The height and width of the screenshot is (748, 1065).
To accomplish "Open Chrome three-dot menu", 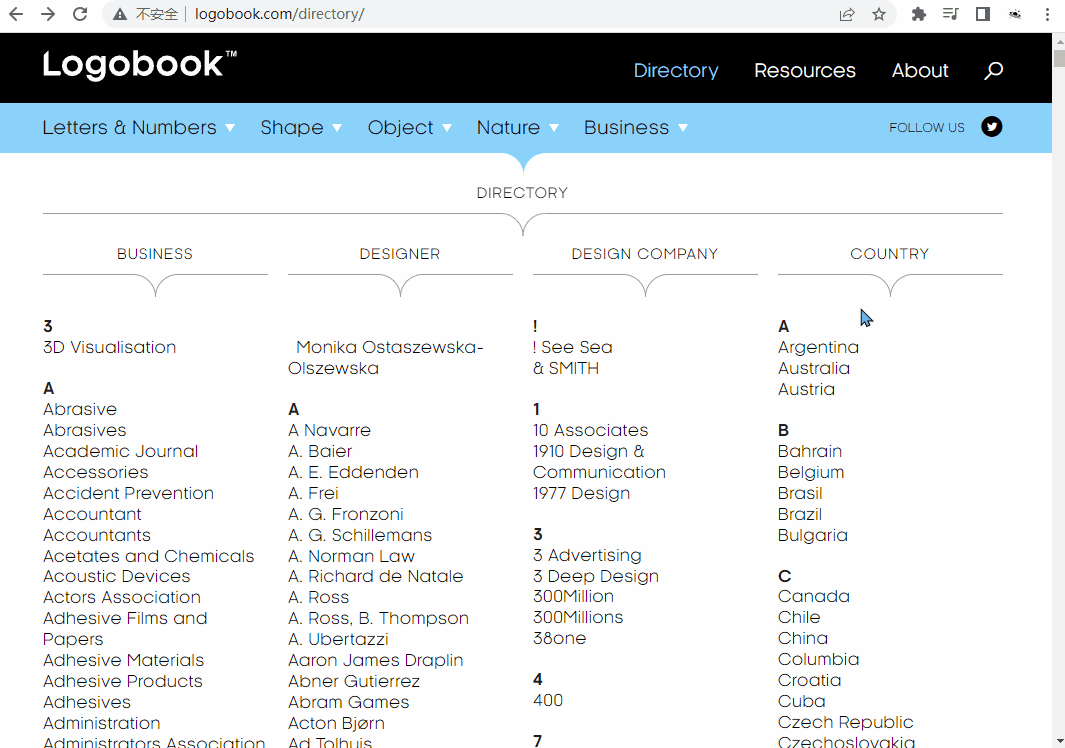I will pos(1047,14).
